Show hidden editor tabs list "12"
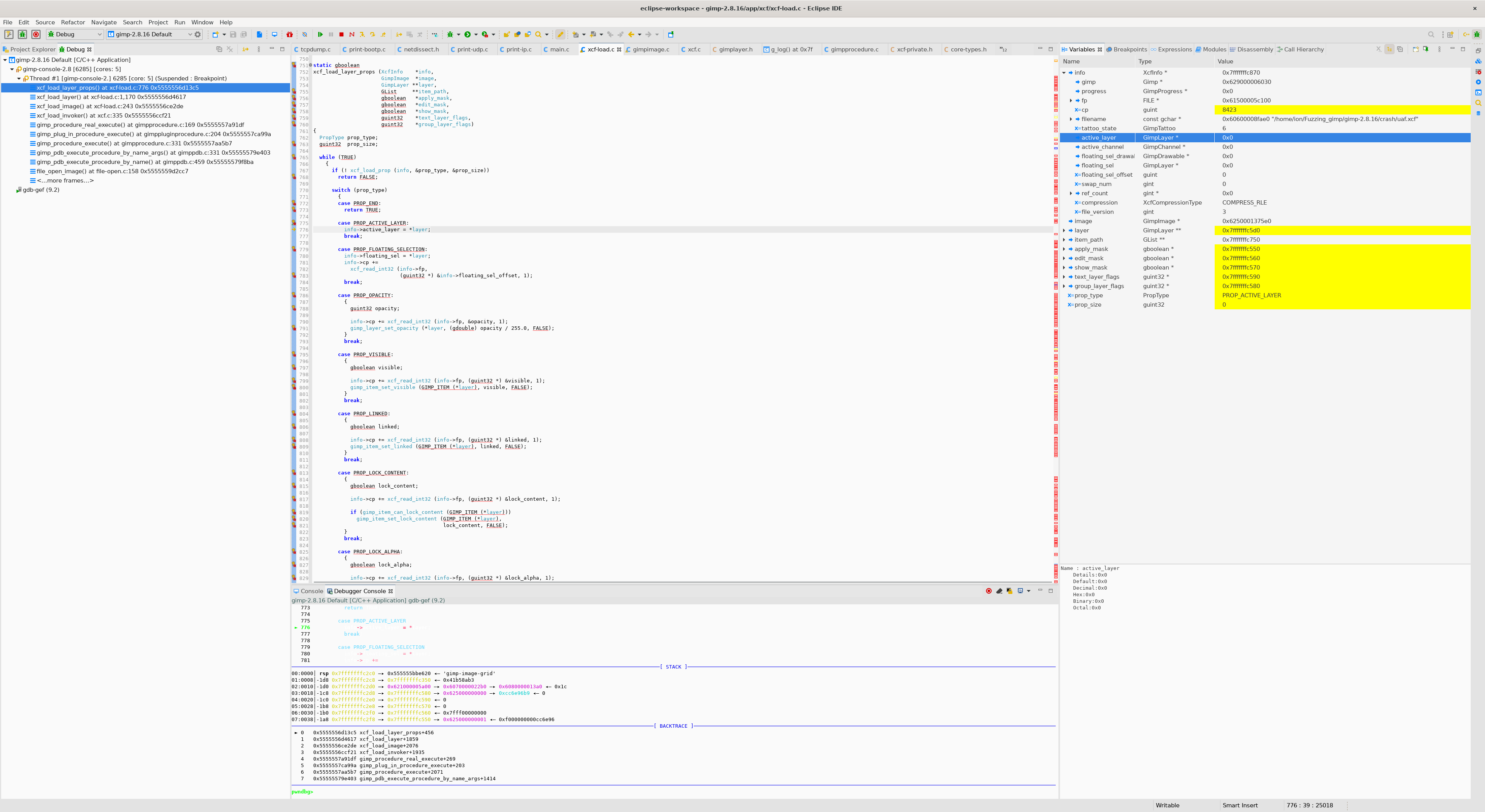1485x812 pixels. [1004, 49]
